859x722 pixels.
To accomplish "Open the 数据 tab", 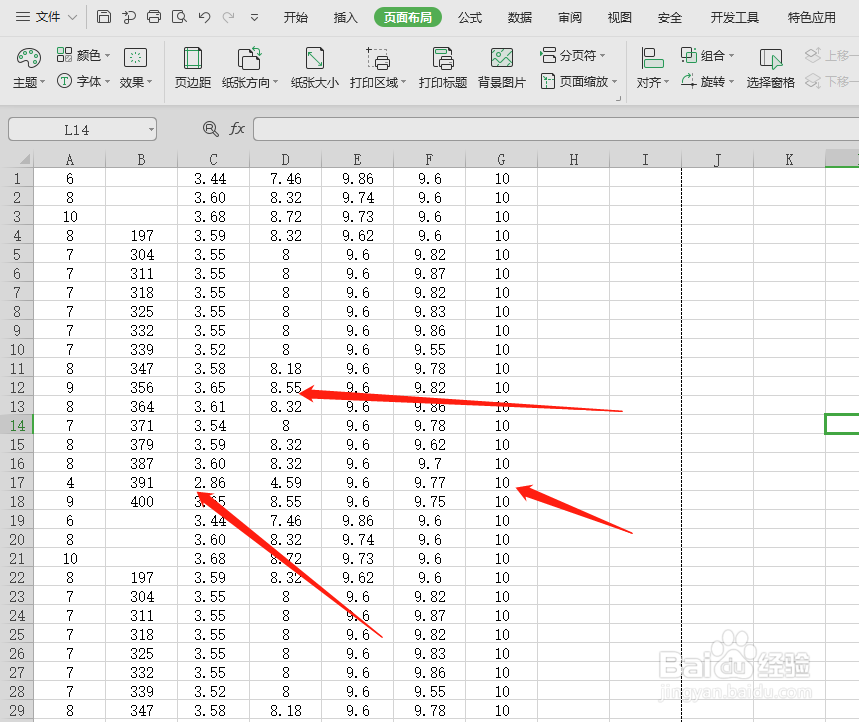I will pyautogui.click(x=519, y=18).
